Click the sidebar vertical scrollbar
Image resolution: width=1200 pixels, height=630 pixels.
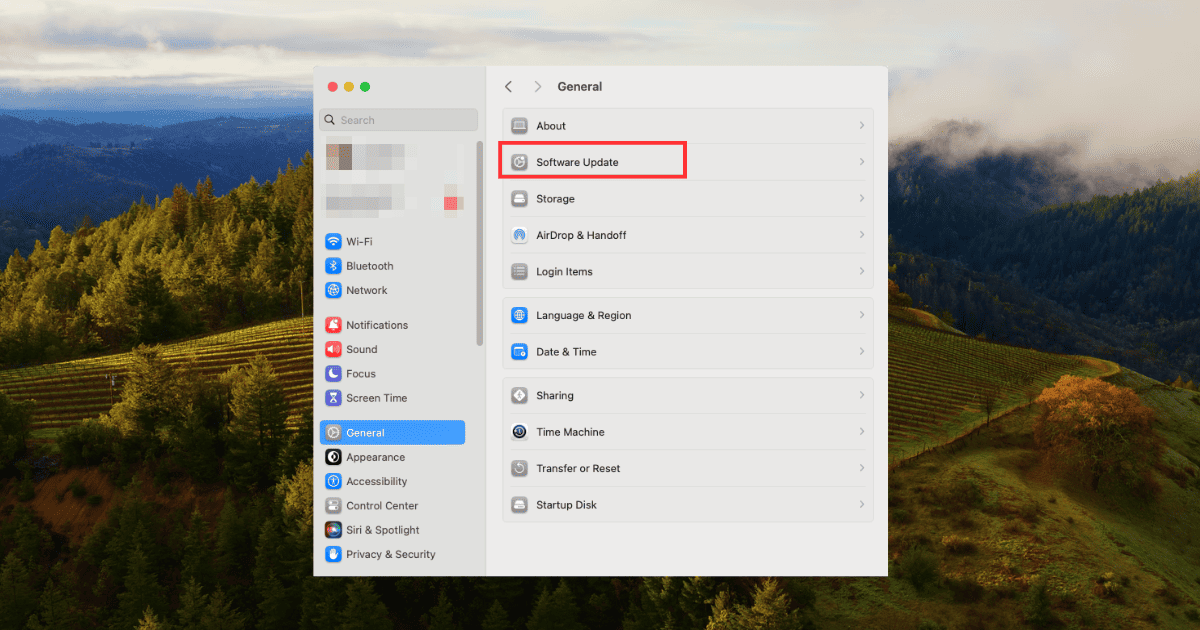479,240
